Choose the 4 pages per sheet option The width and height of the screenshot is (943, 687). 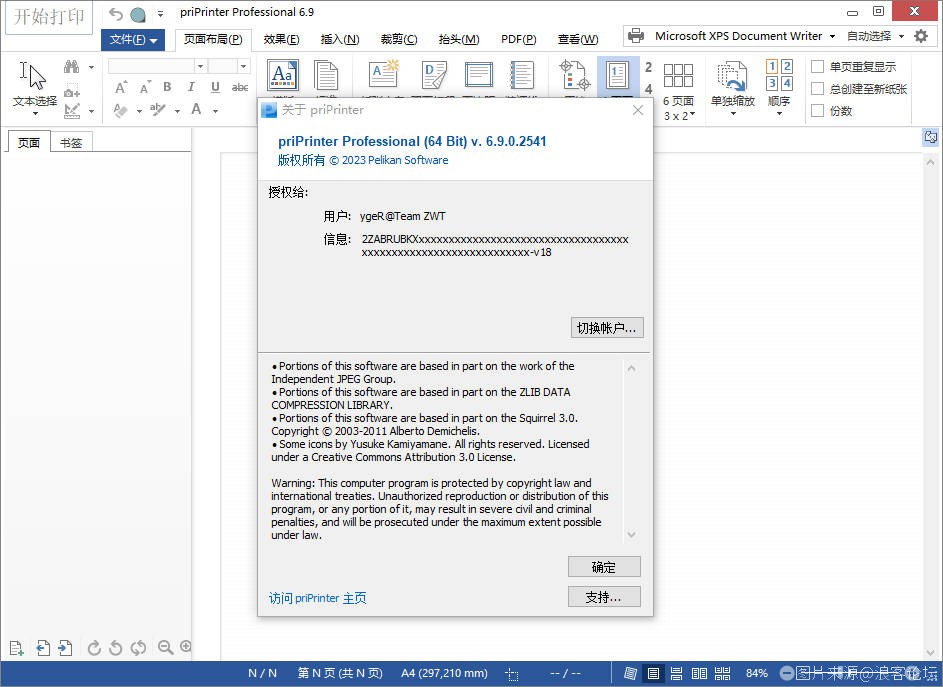point(648,89)
